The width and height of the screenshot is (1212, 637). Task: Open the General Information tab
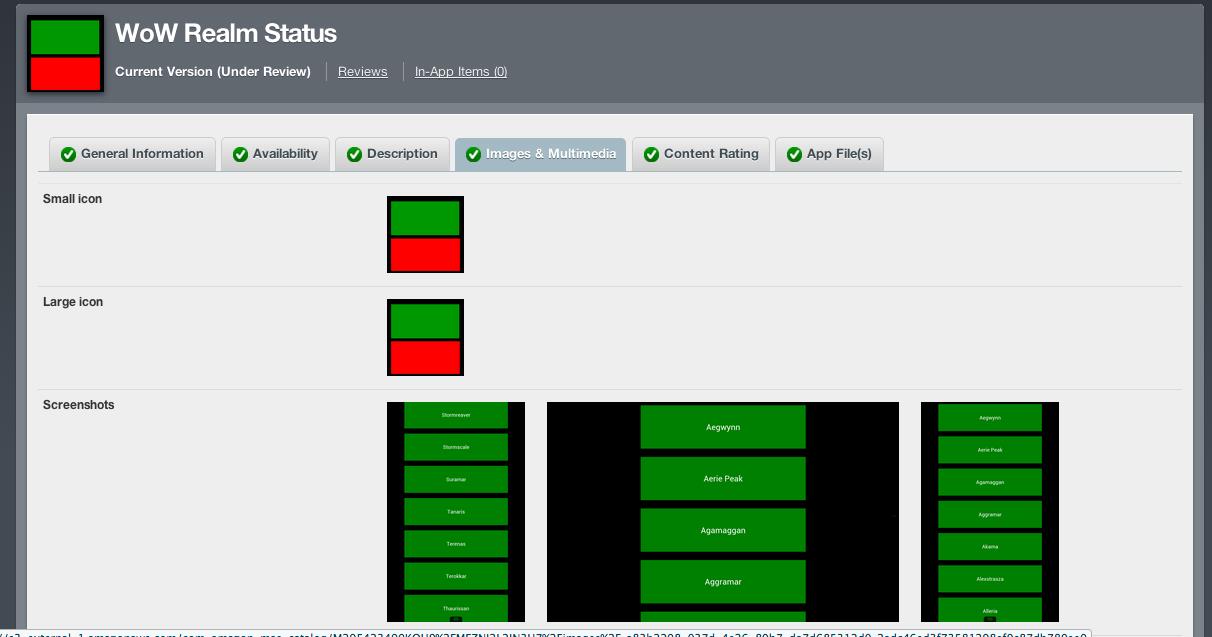(x=132, y=154)
